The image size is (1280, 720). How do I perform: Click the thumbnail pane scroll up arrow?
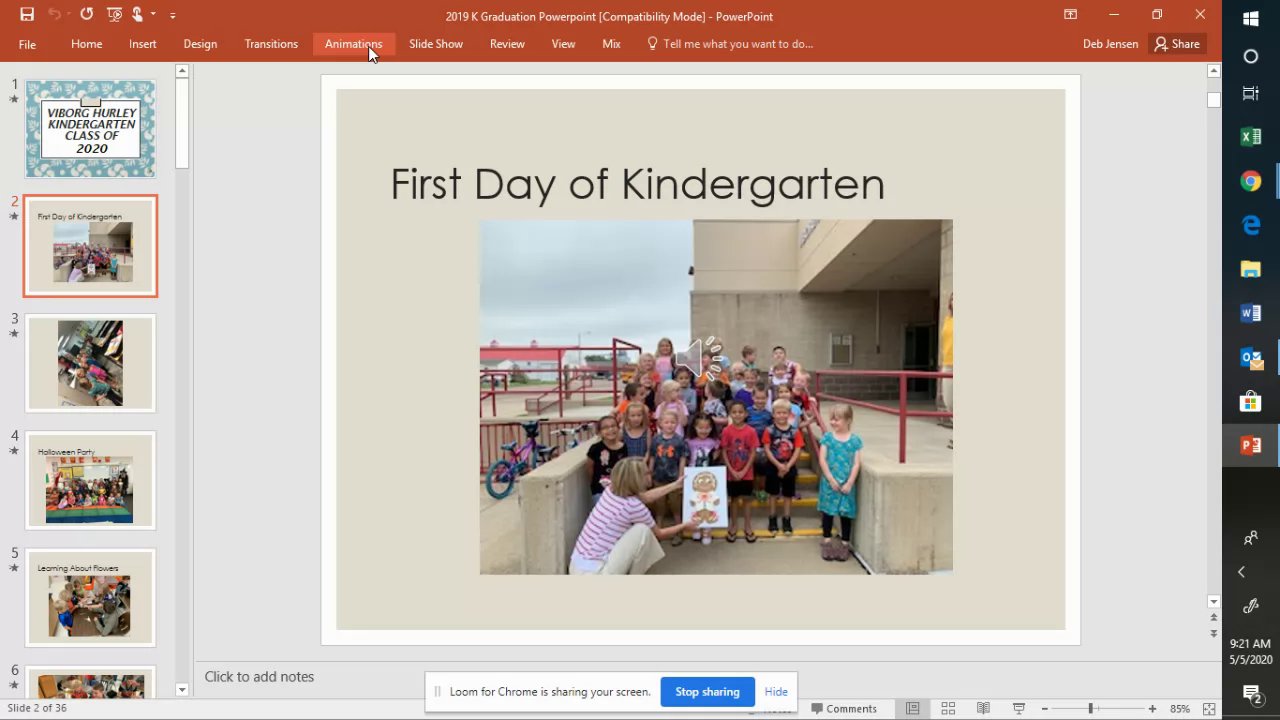(x=182, y=71)
